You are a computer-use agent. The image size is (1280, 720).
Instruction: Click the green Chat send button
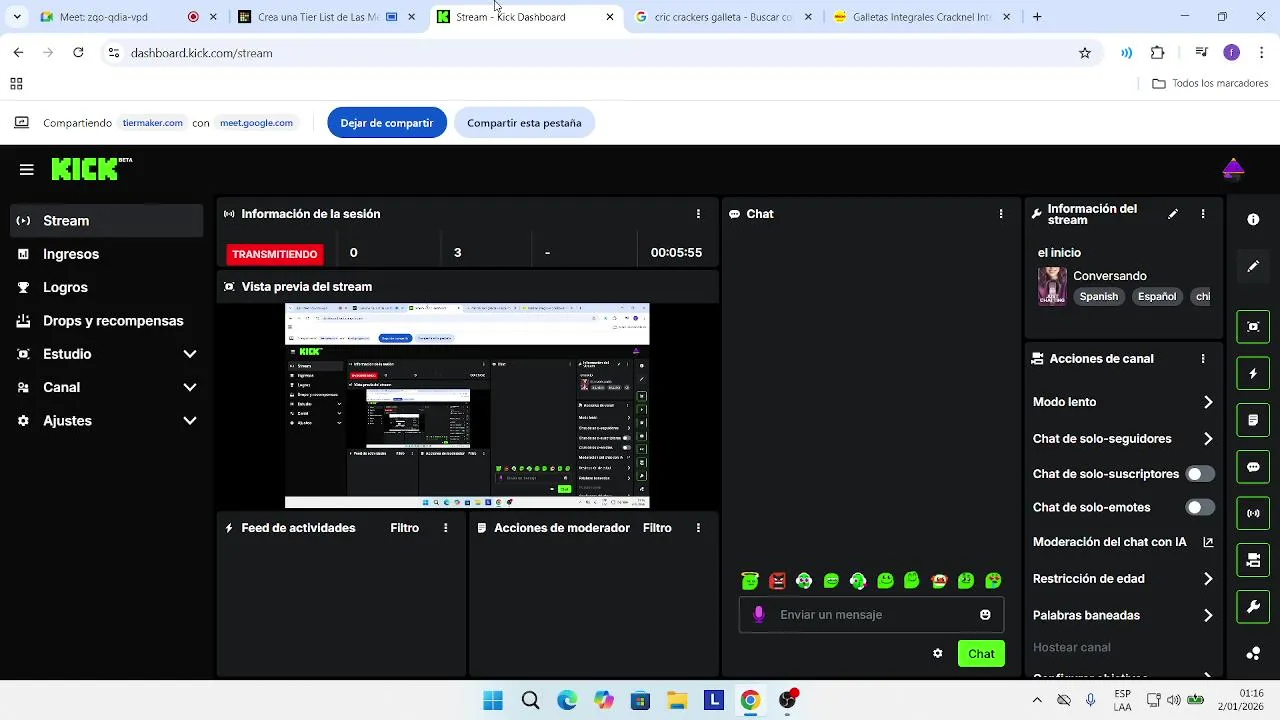[981, 654]
